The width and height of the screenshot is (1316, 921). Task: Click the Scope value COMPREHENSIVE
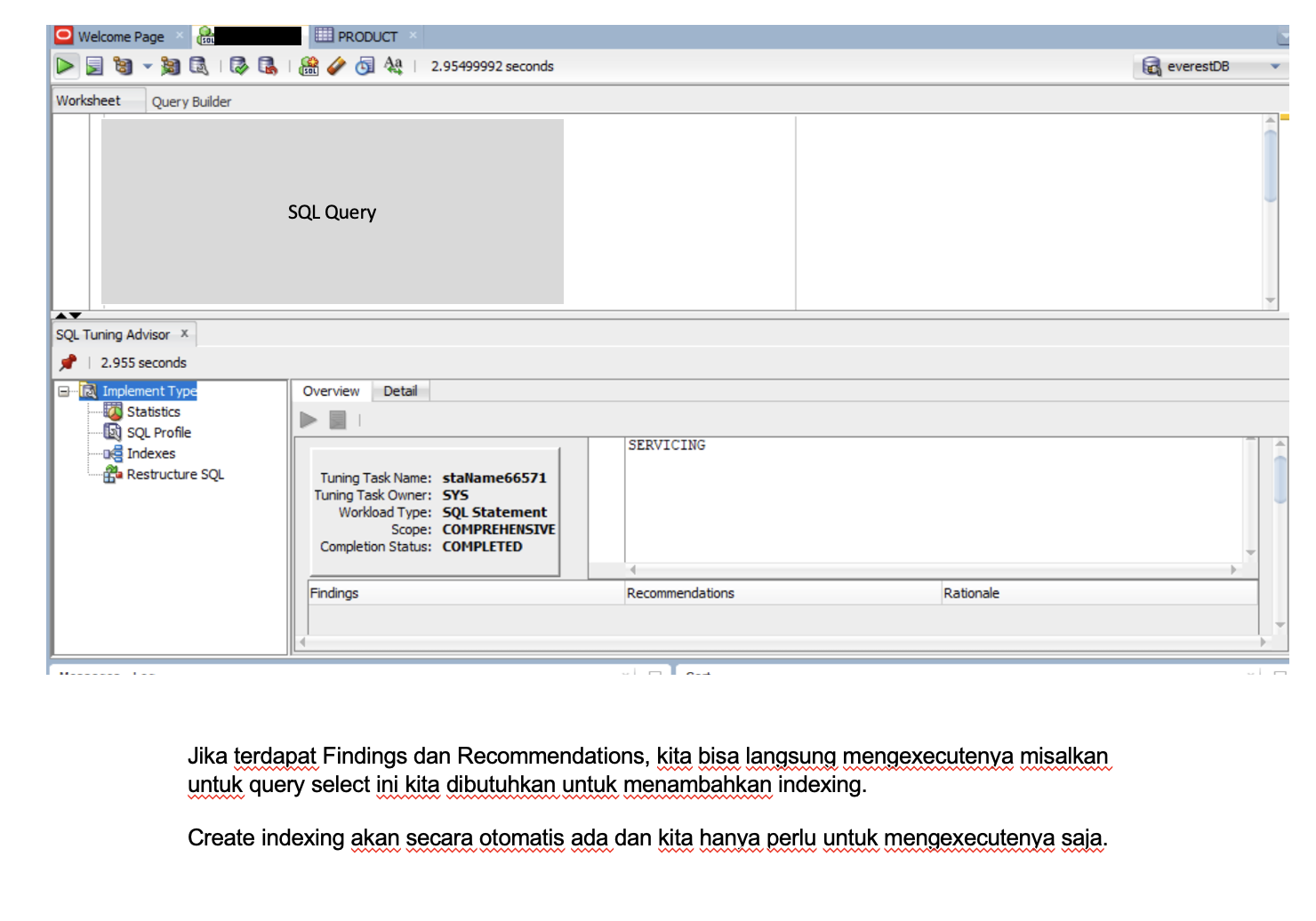tap(499, 529)
